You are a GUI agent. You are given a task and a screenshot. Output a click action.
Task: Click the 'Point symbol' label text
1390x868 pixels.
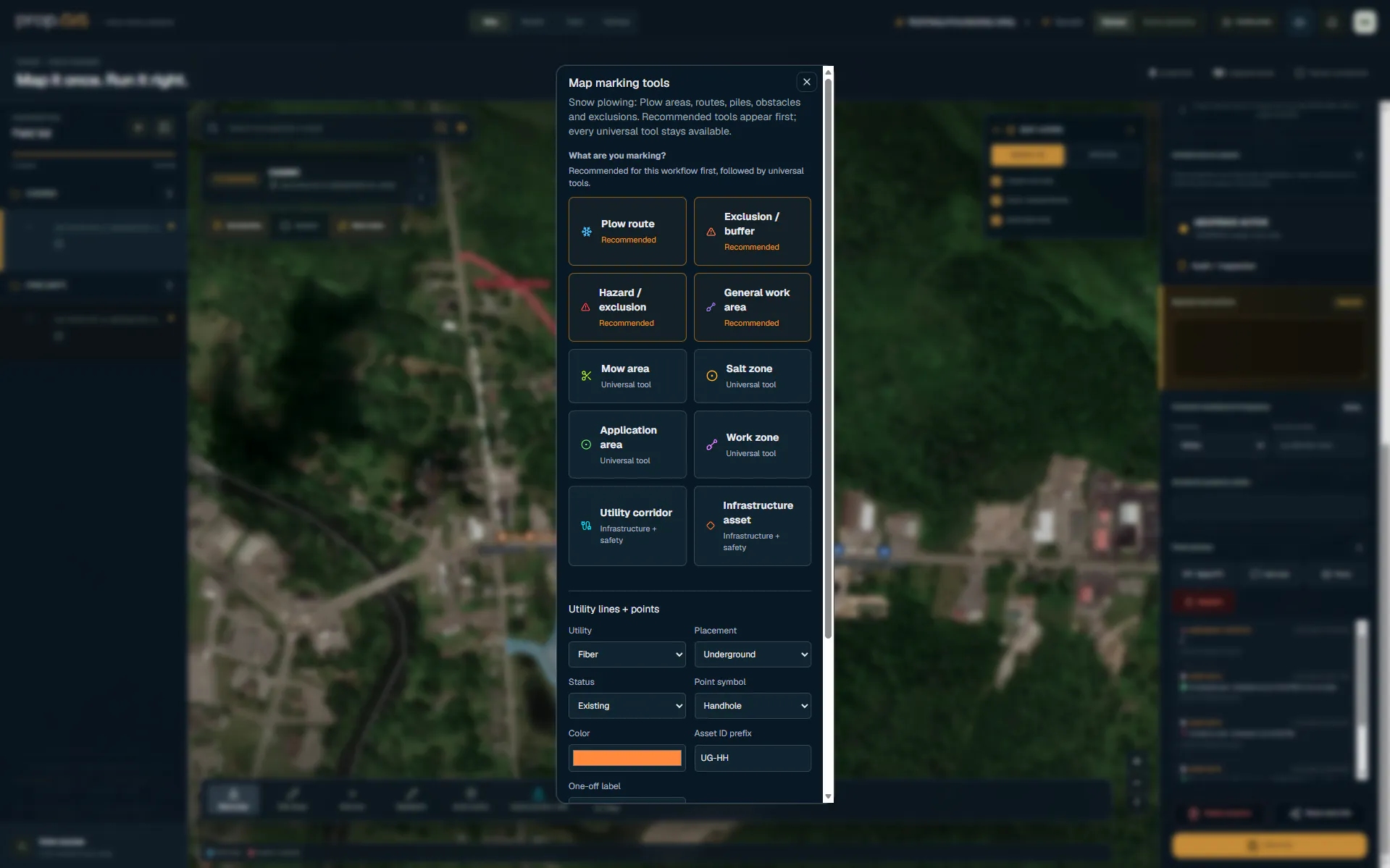[x=719, y=682]
